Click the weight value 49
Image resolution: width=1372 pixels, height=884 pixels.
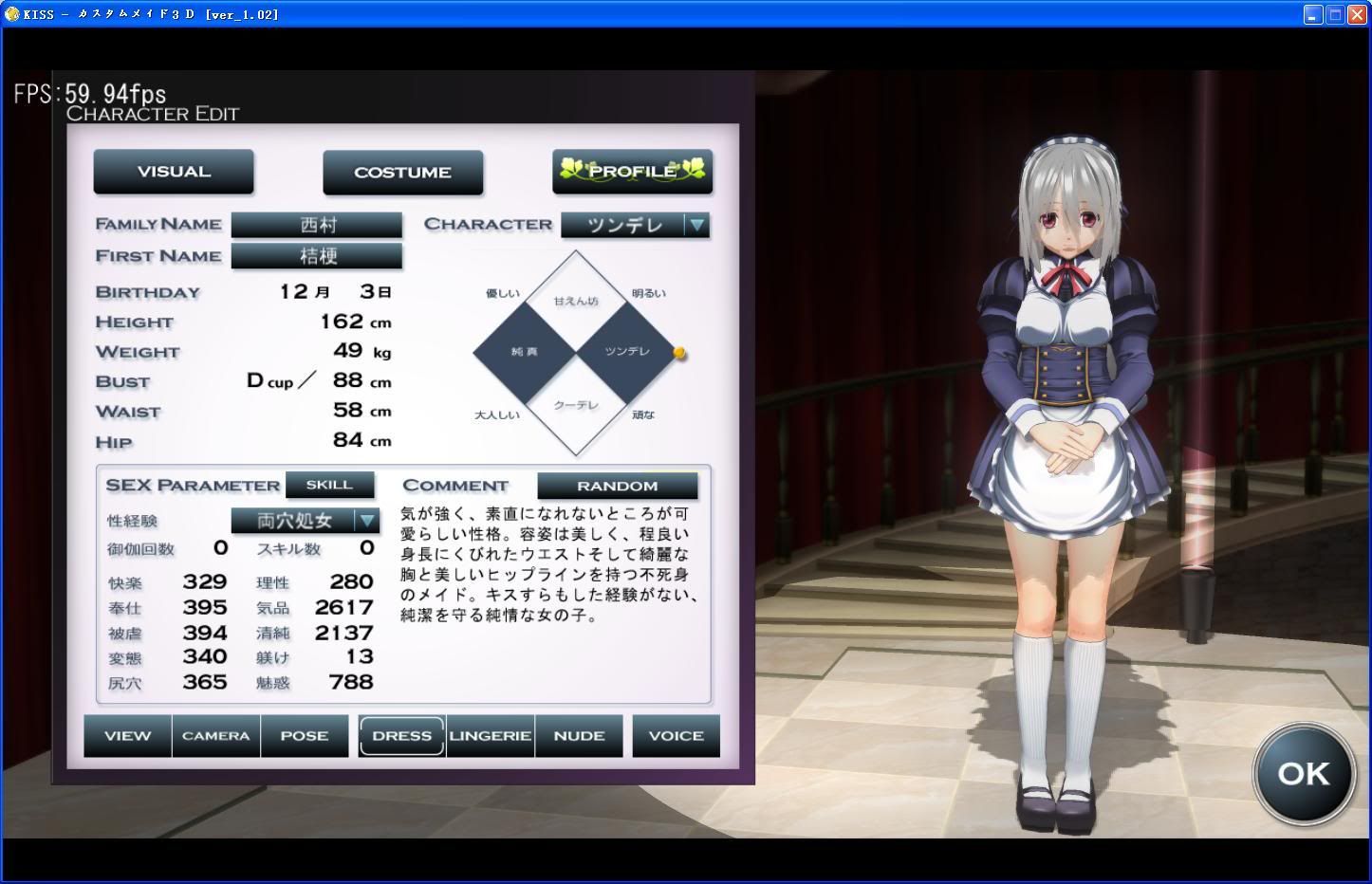[x=348, y=351]
